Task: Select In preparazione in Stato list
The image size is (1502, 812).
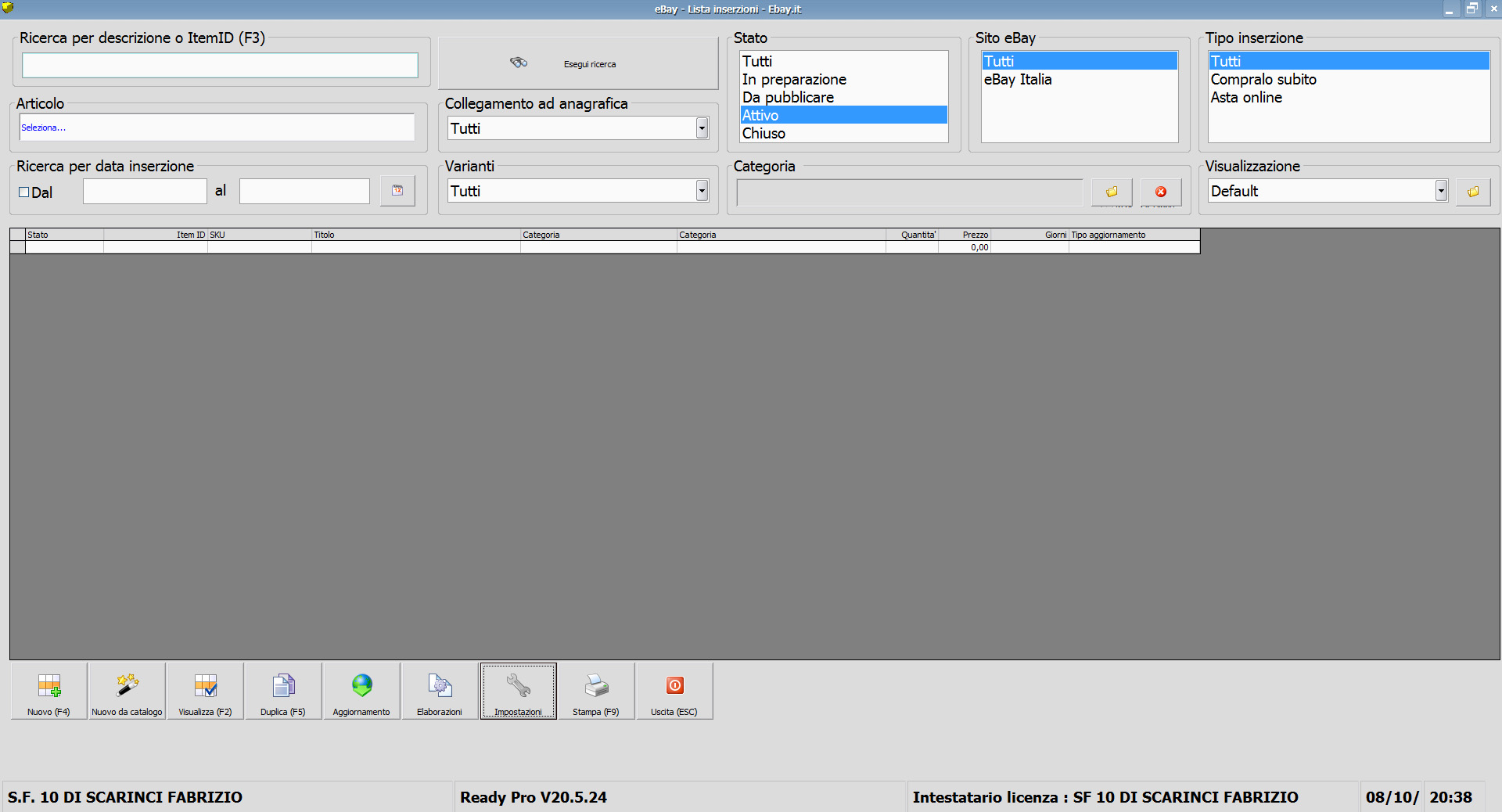Action: point(844,79)
